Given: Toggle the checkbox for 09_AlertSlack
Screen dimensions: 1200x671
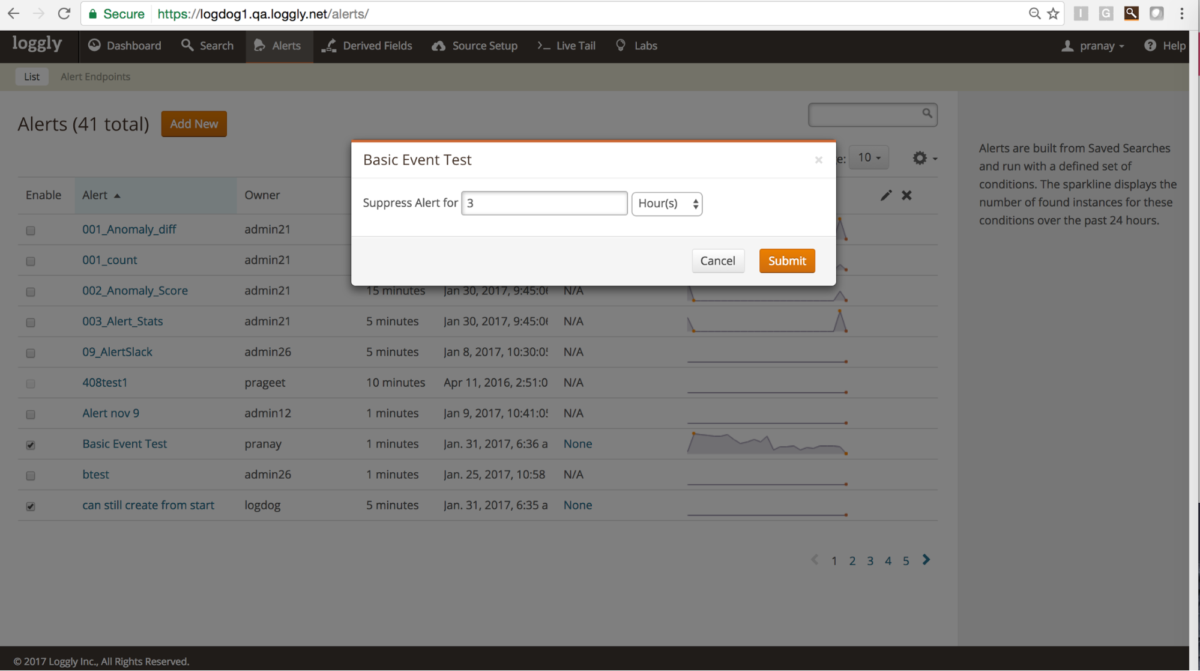Looking at the screenshot, I should point(30,352).
